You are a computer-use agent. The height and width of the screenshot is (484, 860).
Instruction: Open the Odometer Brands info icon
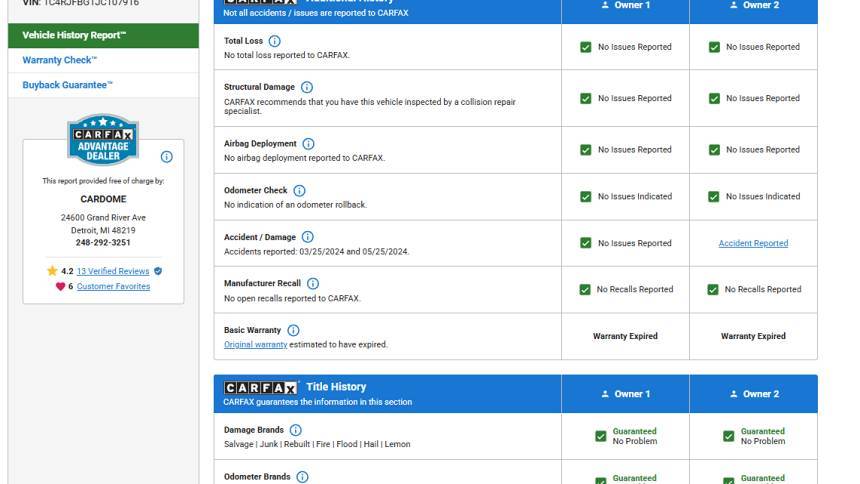[x=302, y=477]
